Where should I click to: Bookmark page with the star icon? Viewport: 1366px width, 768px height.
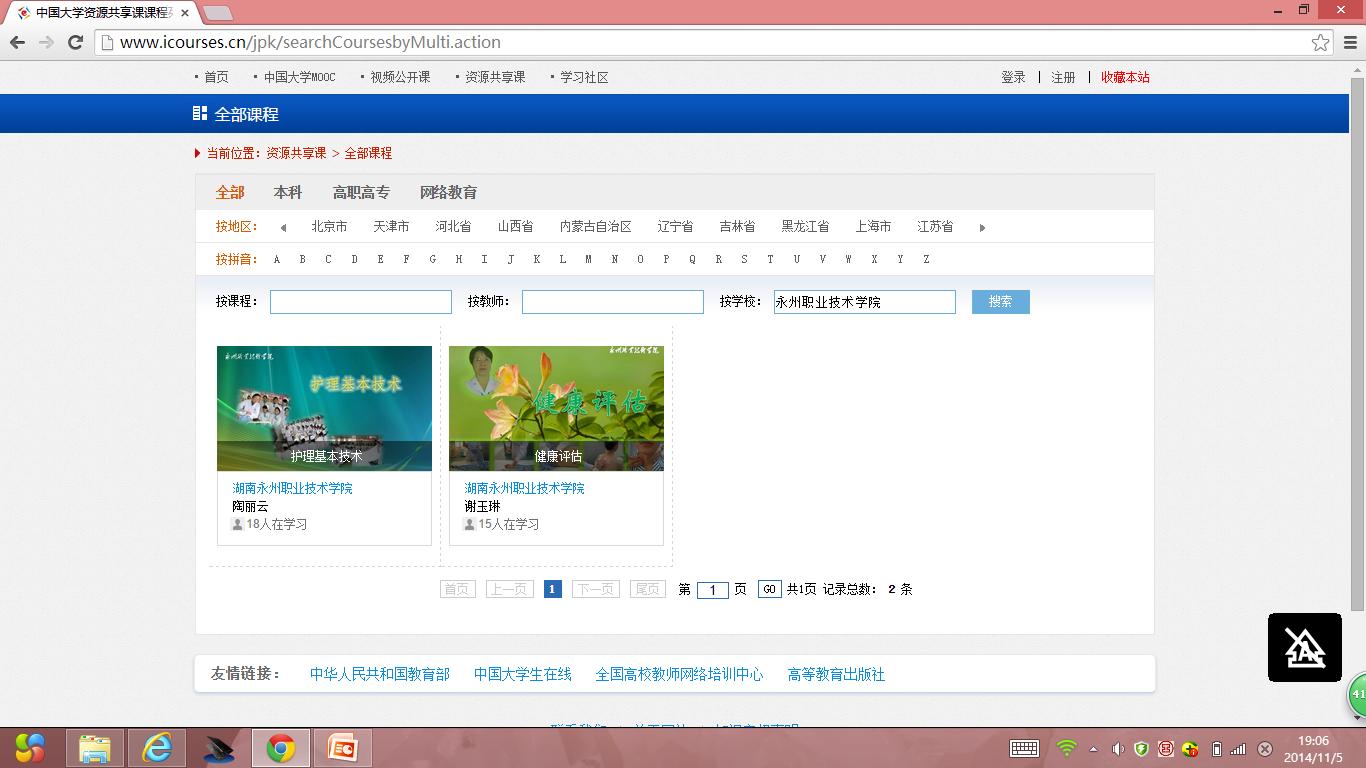point(1321,42)
